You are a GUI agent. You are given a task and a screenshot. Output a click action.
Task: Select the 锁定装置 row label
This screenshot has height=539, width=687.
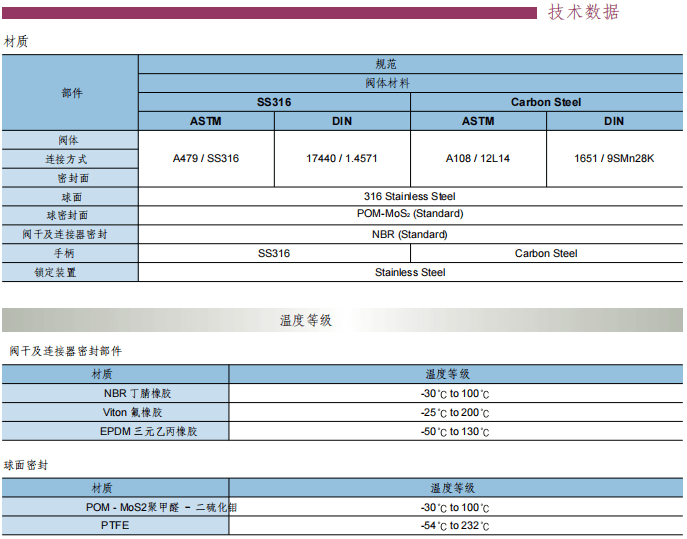click(x=70, y=272)
